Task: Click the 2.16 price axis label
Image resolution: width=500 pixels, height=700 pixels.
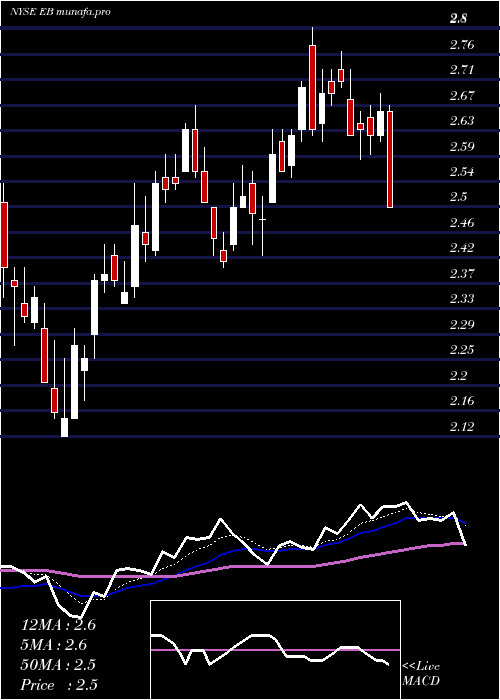Action: pyautogui.click(x=462, y=401)
